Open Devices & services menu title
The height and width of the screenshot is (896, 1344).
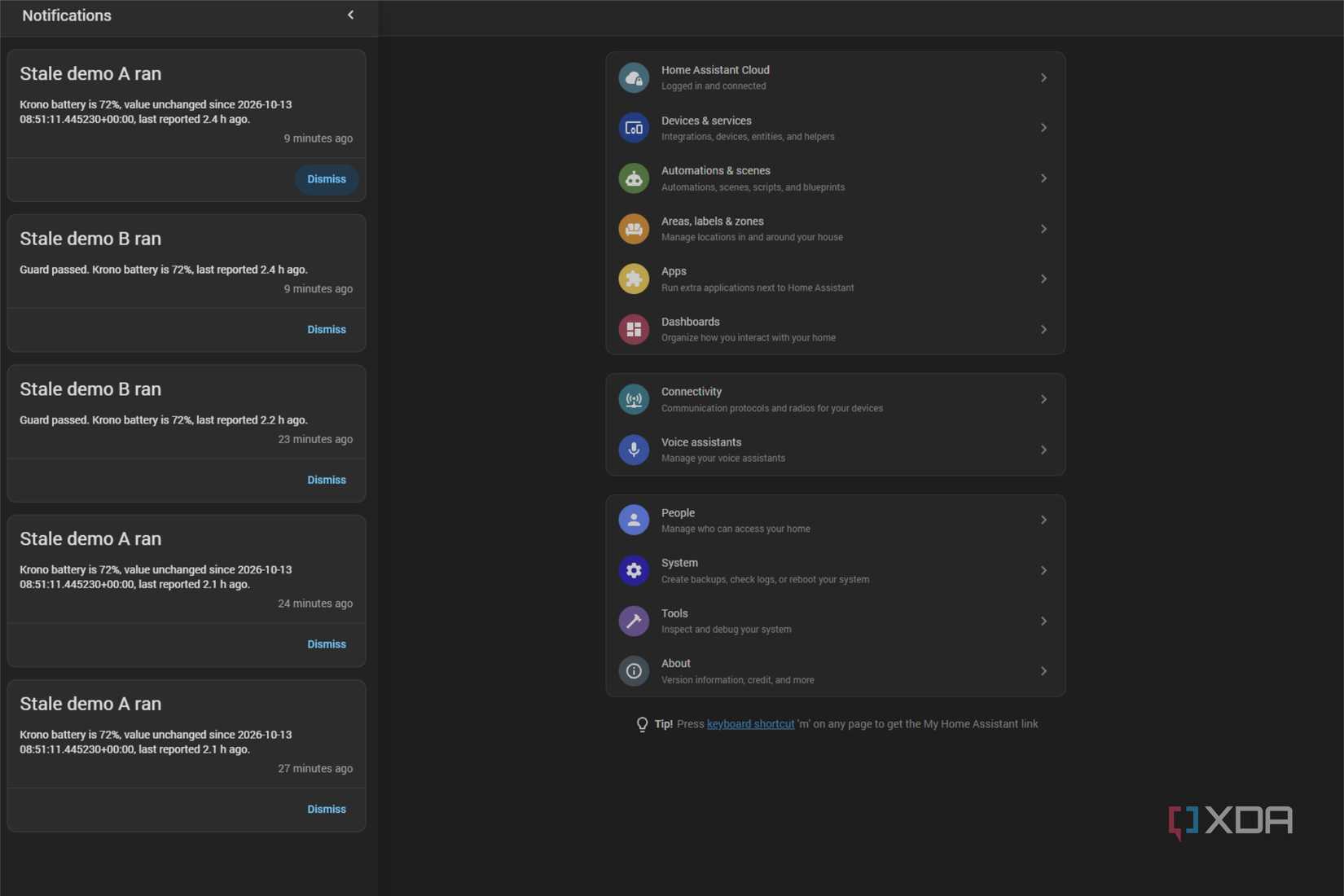(706, 121)
